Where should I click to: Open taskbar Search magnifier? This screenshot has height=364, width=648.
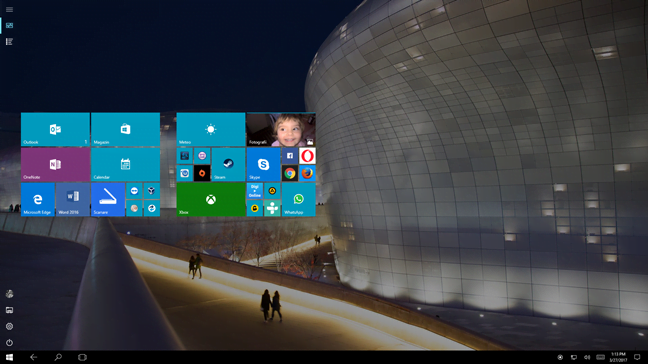coord(58,357)
